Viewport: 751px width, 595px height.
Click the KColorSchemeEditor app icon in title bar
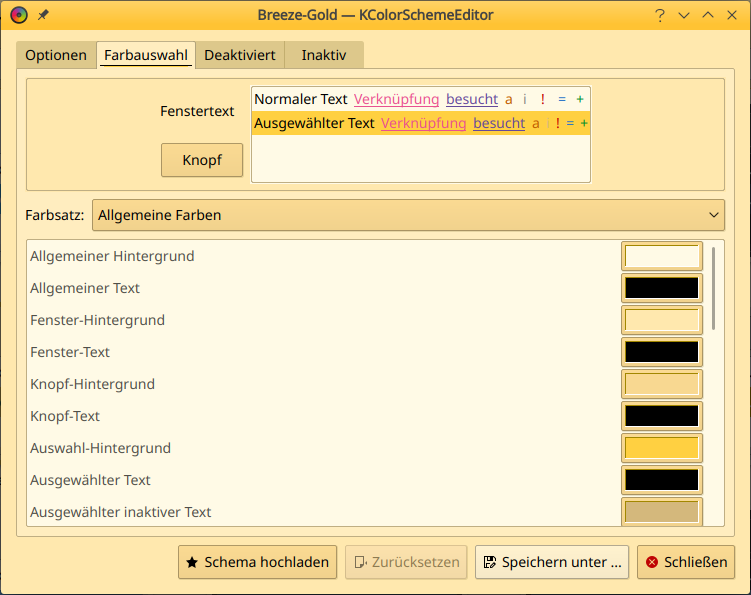(19, 15)
